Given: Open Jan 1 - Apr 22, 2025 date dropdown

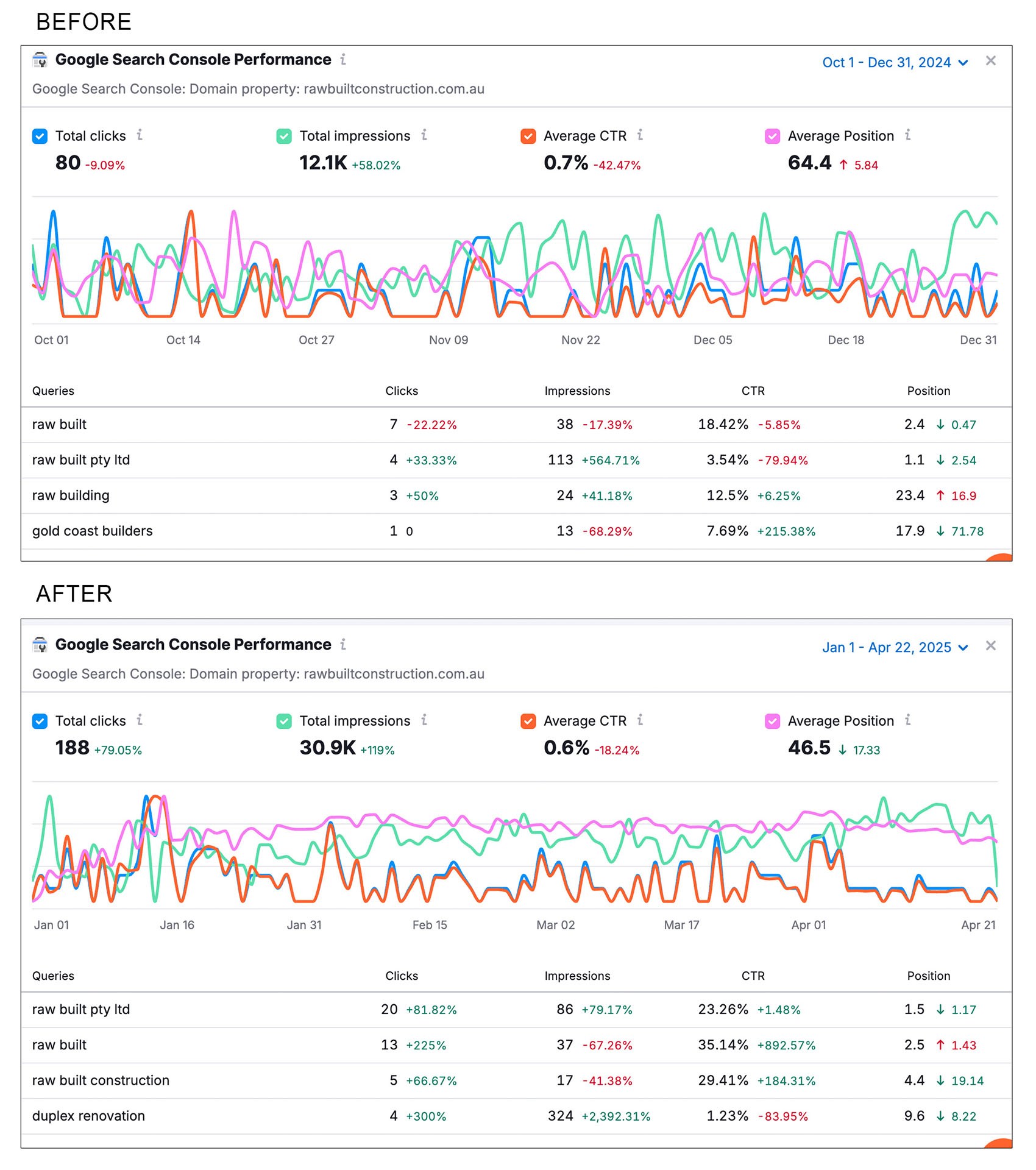Looking at the screenshot, I should click(x=895, y=647).
